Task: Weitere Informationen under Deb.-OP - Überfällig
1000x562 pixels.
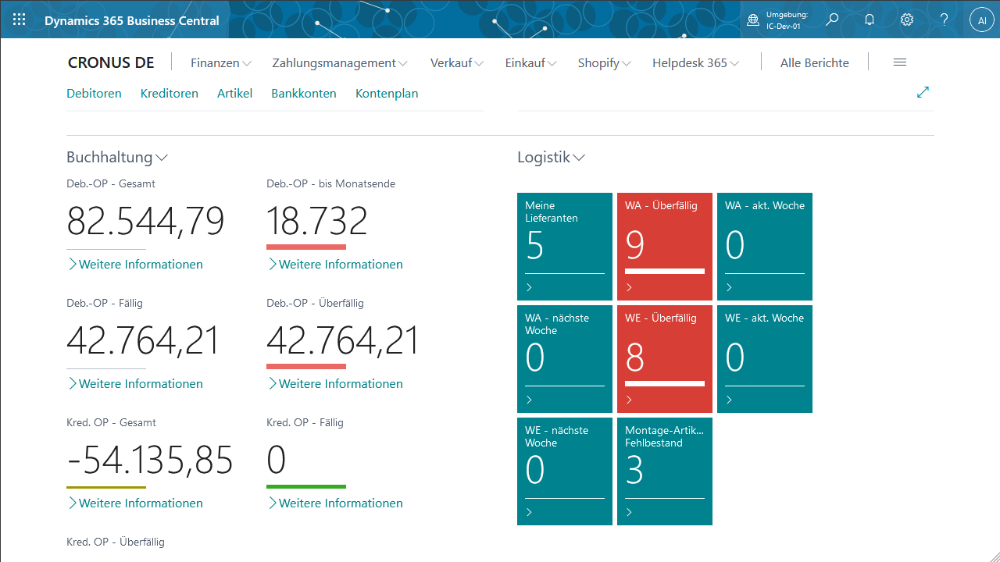Action: [335, 383]
